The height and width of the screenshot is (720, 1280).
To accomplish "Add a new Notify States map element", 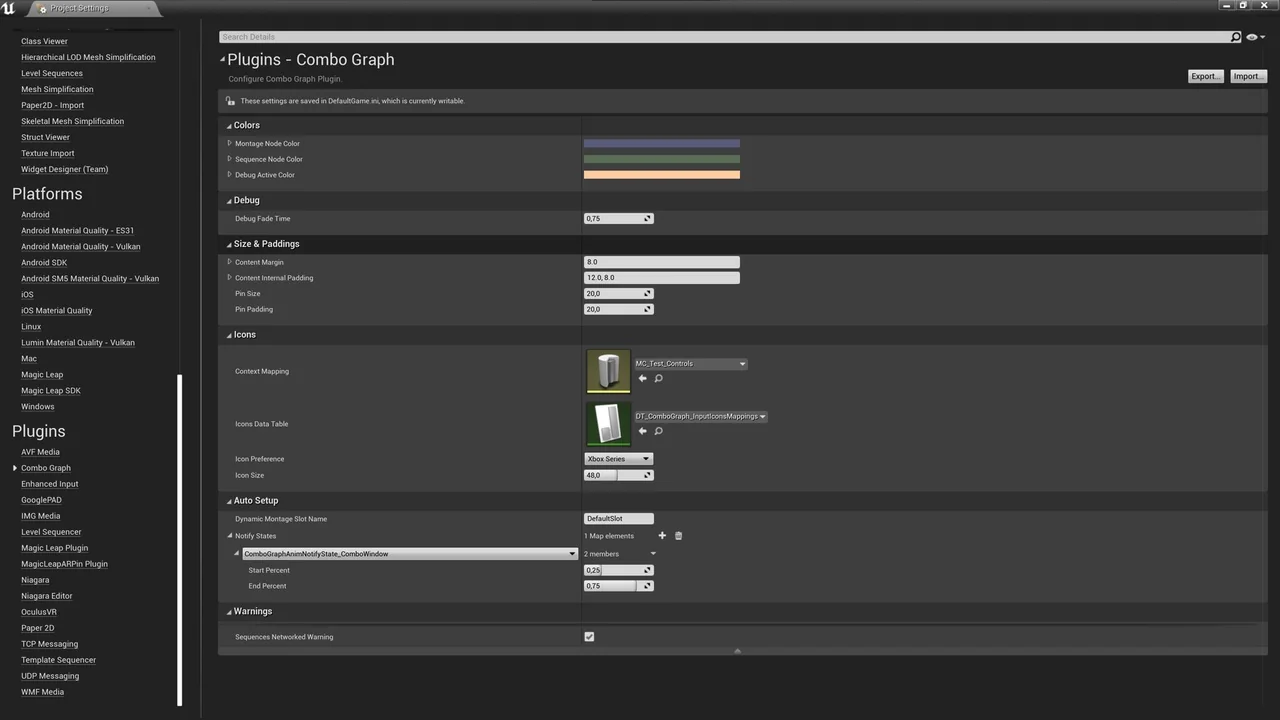I will (662, 535).
